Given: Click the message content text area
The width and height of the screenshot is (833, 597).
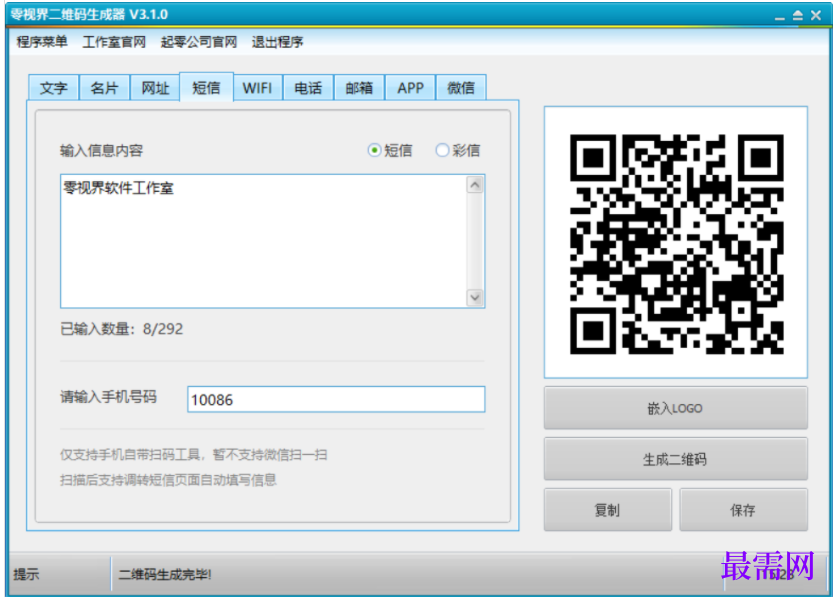Looking at the screenshot, I should coord(264,241).
